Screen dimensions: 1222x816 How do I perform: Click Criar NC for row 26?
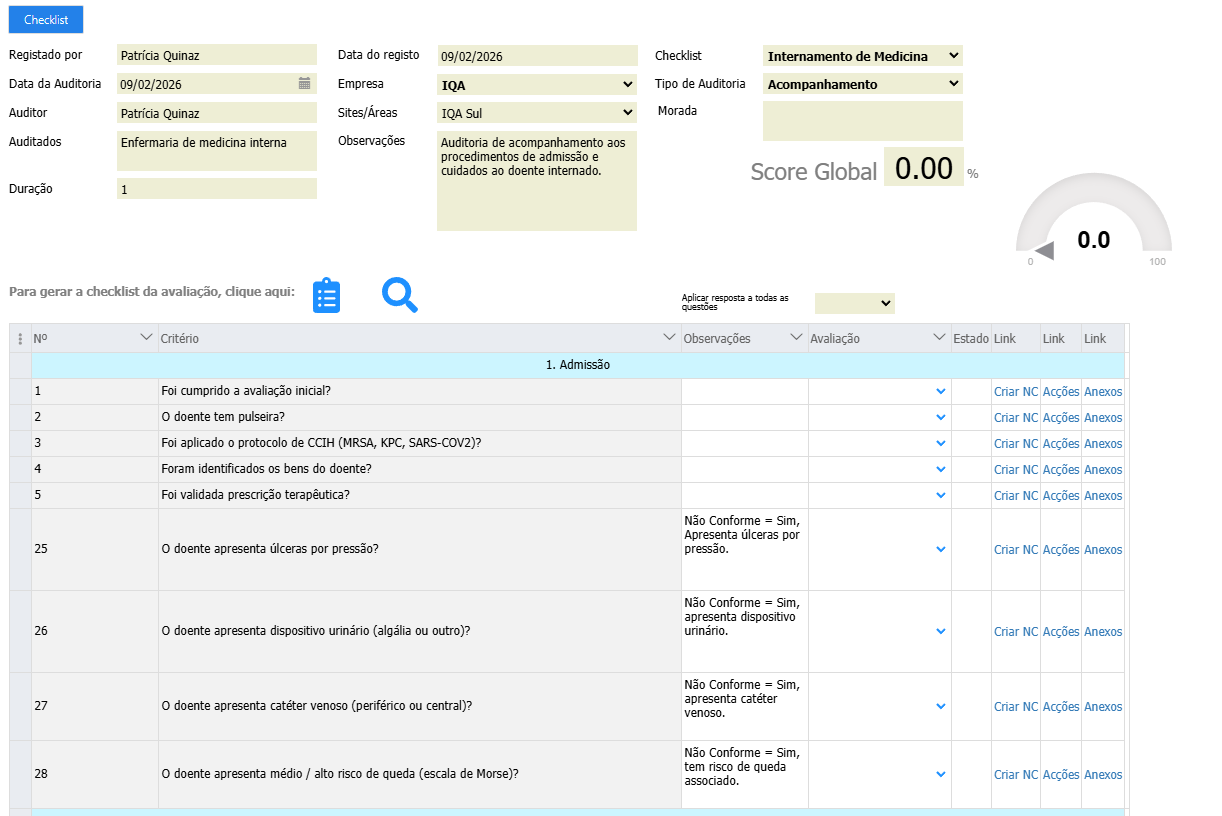(x=1015, y=632)
